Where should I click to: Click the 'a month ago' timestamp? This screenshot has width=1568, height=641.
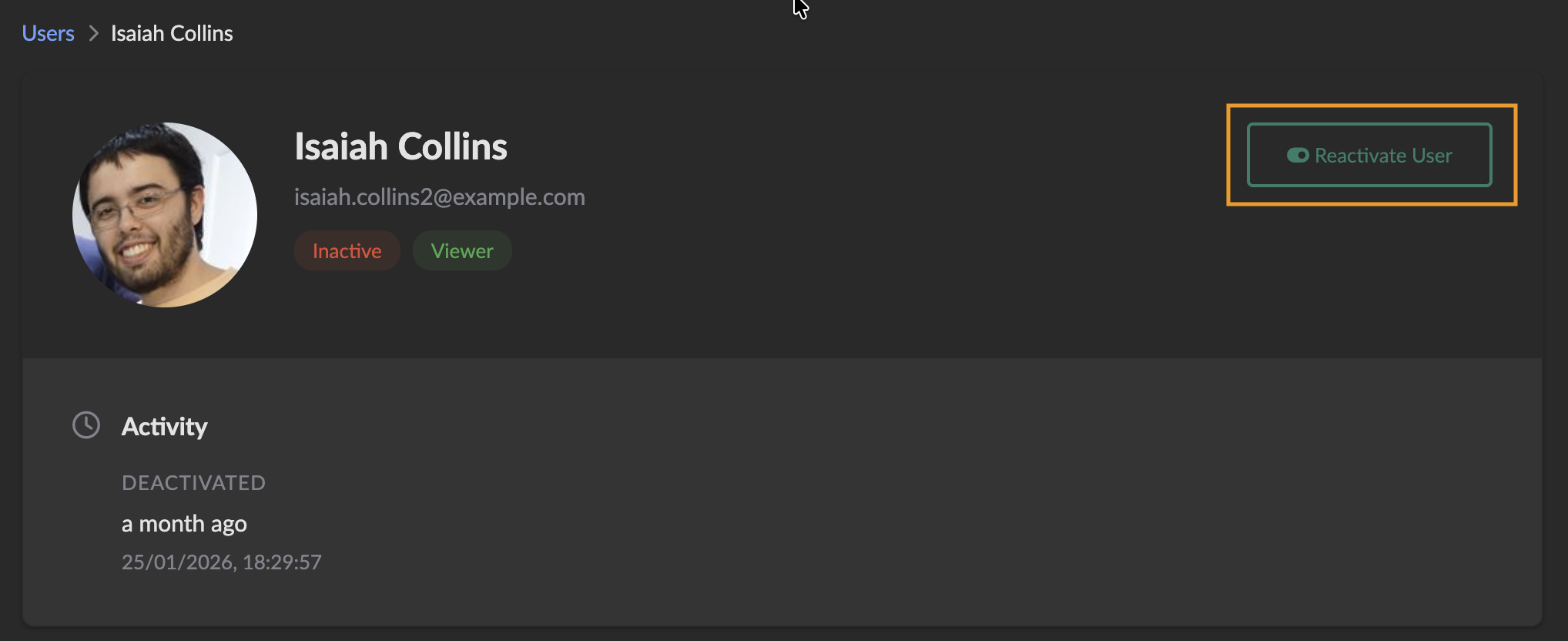[184, 524]
